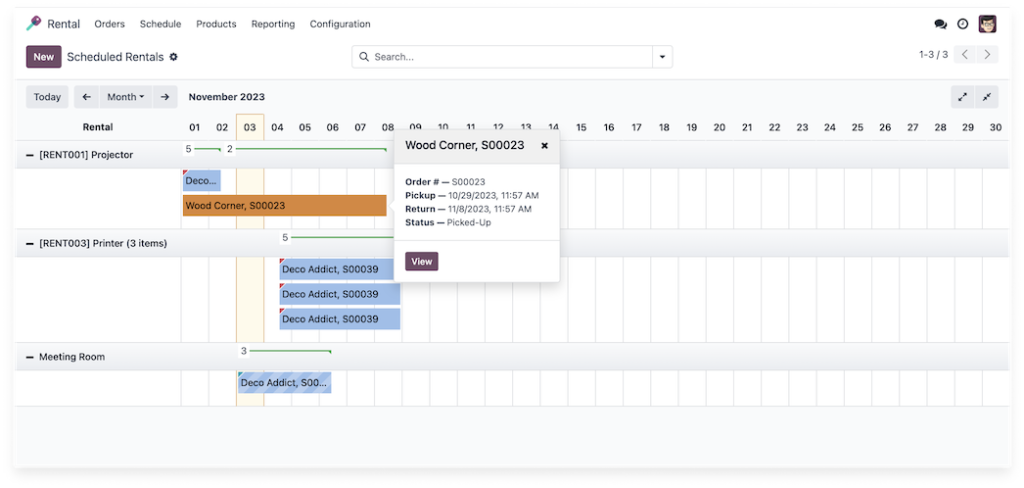
Task: Open the Month scale dropdown
Action: (x=125, y=97)
